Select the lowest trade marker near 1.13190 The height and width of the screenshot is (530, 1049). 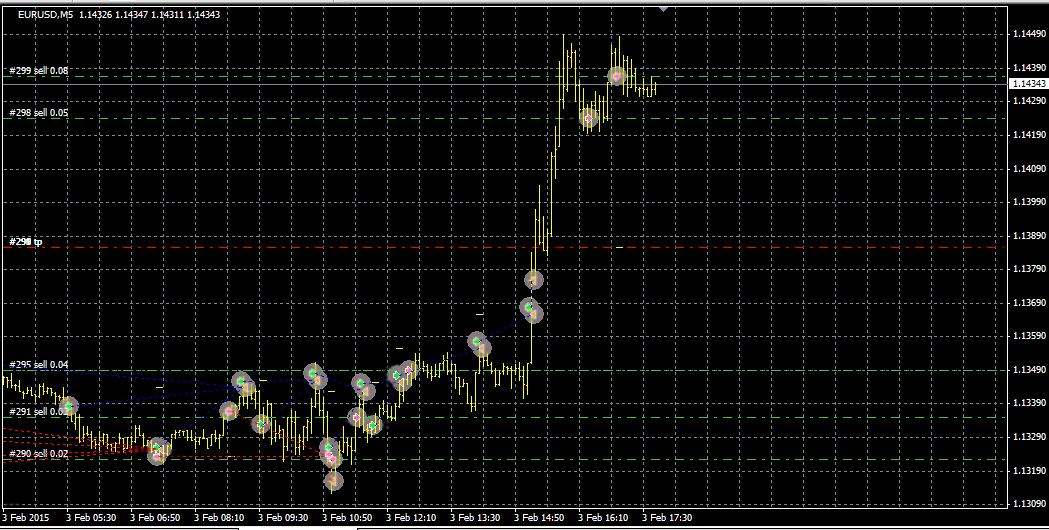click(x=333, y=480)
